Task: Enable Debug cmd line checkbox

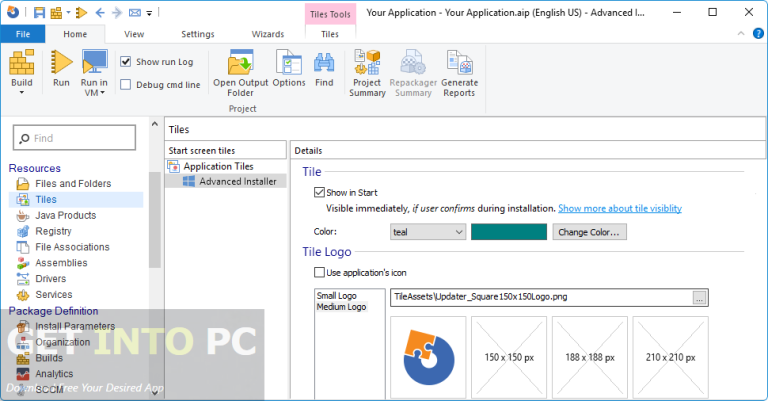Action: pos(126,84)
